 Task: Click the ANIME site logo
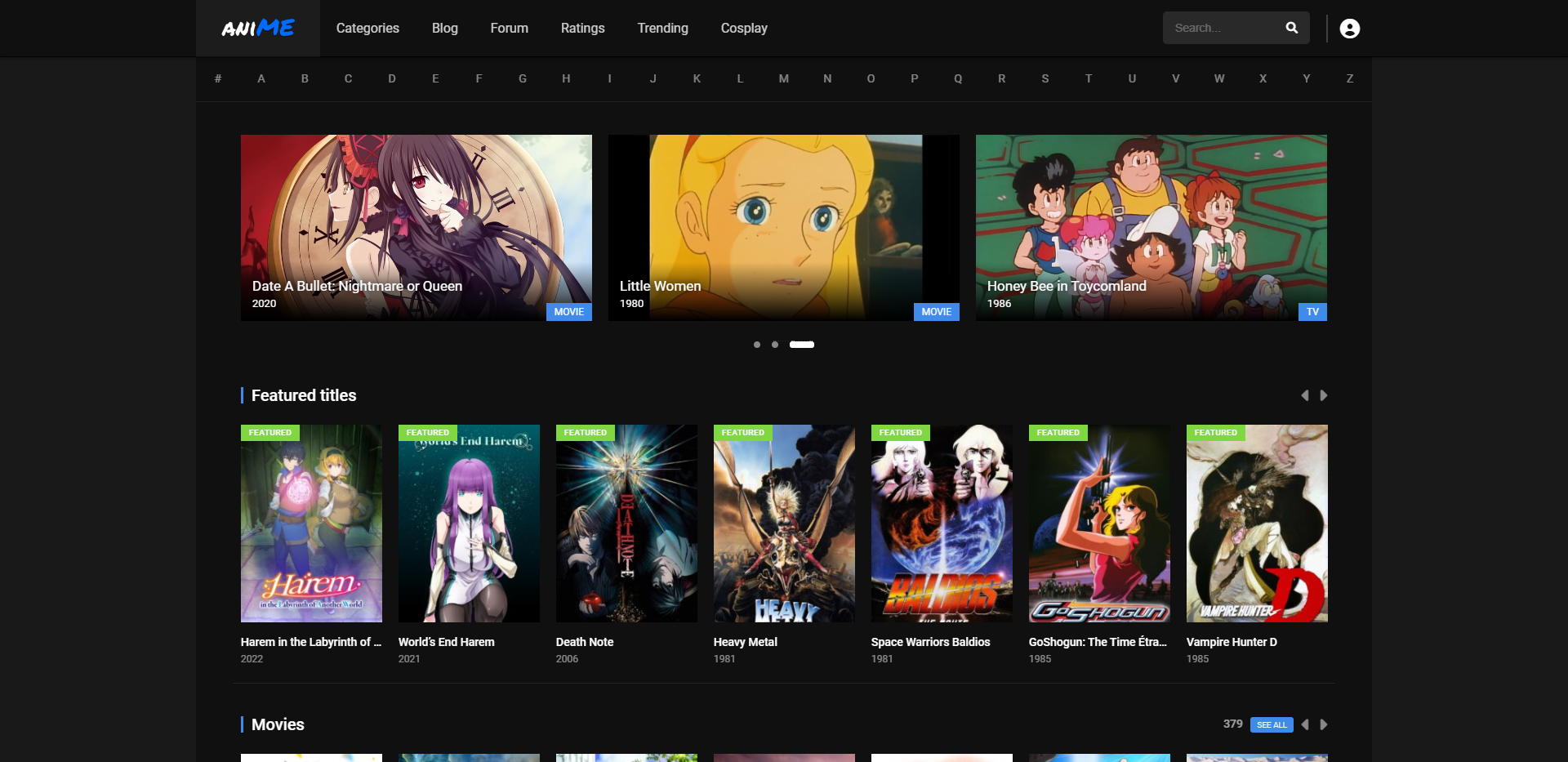coord(258,29)
